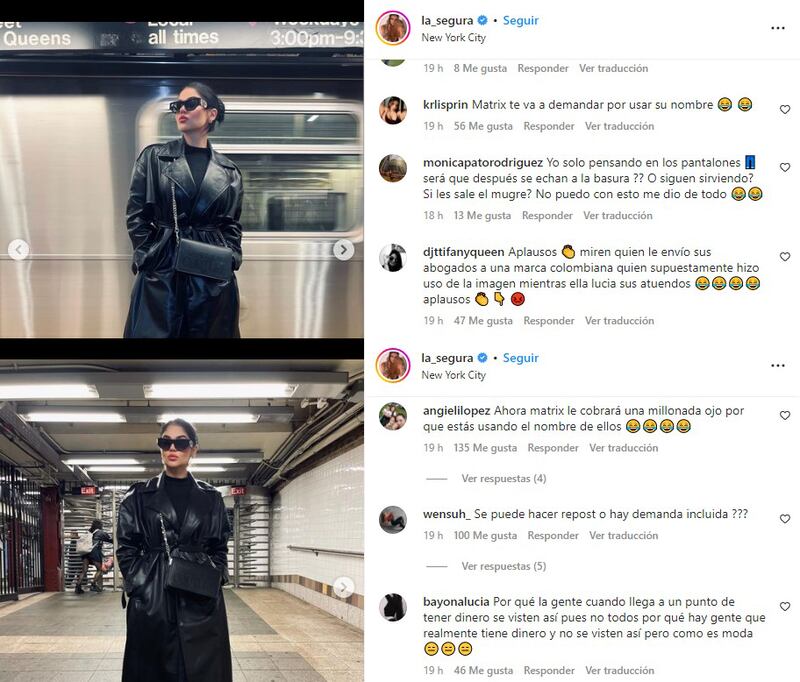The height and width of the screenshot is (682, 800).
Task: Click 'Seguir' beside la_segura in second post
Action: point(520,358)
